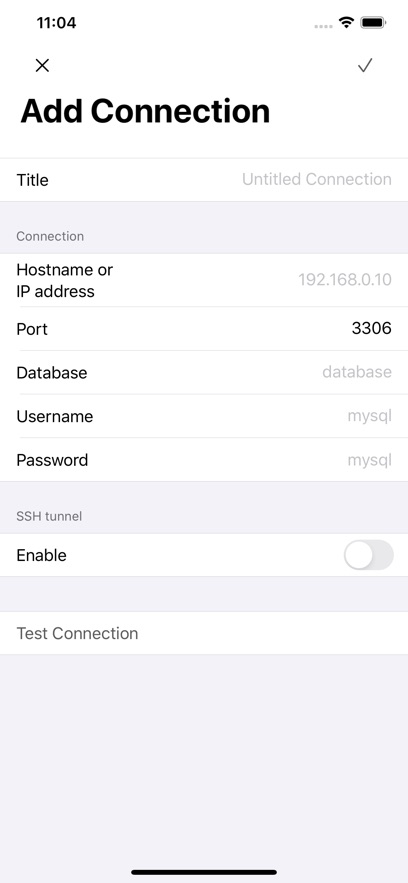Tap the X icon to cancel

(42, 66)
